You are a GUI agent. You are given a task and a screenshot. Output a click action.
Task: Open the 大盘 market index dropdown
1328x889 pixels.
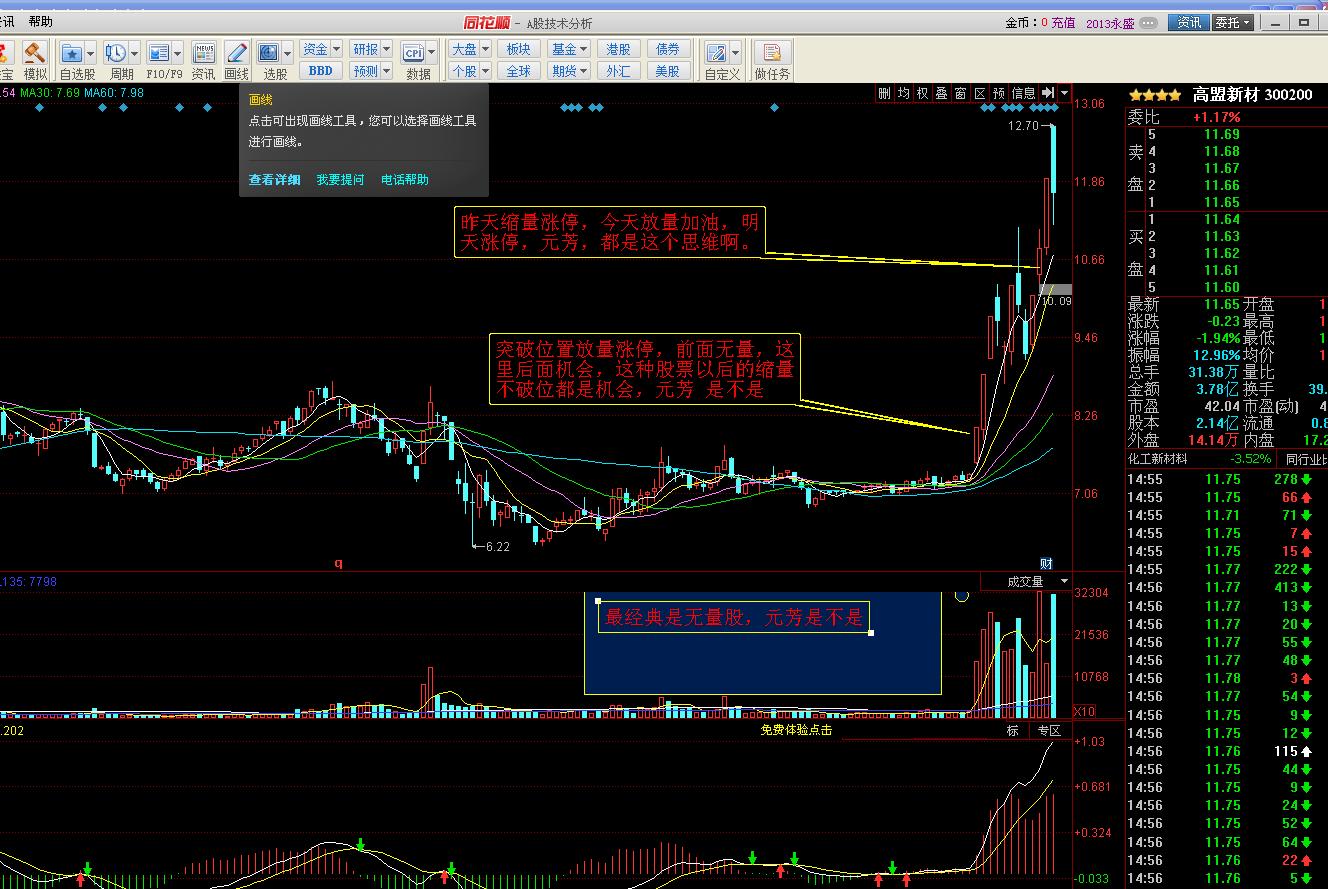(469, 49)
